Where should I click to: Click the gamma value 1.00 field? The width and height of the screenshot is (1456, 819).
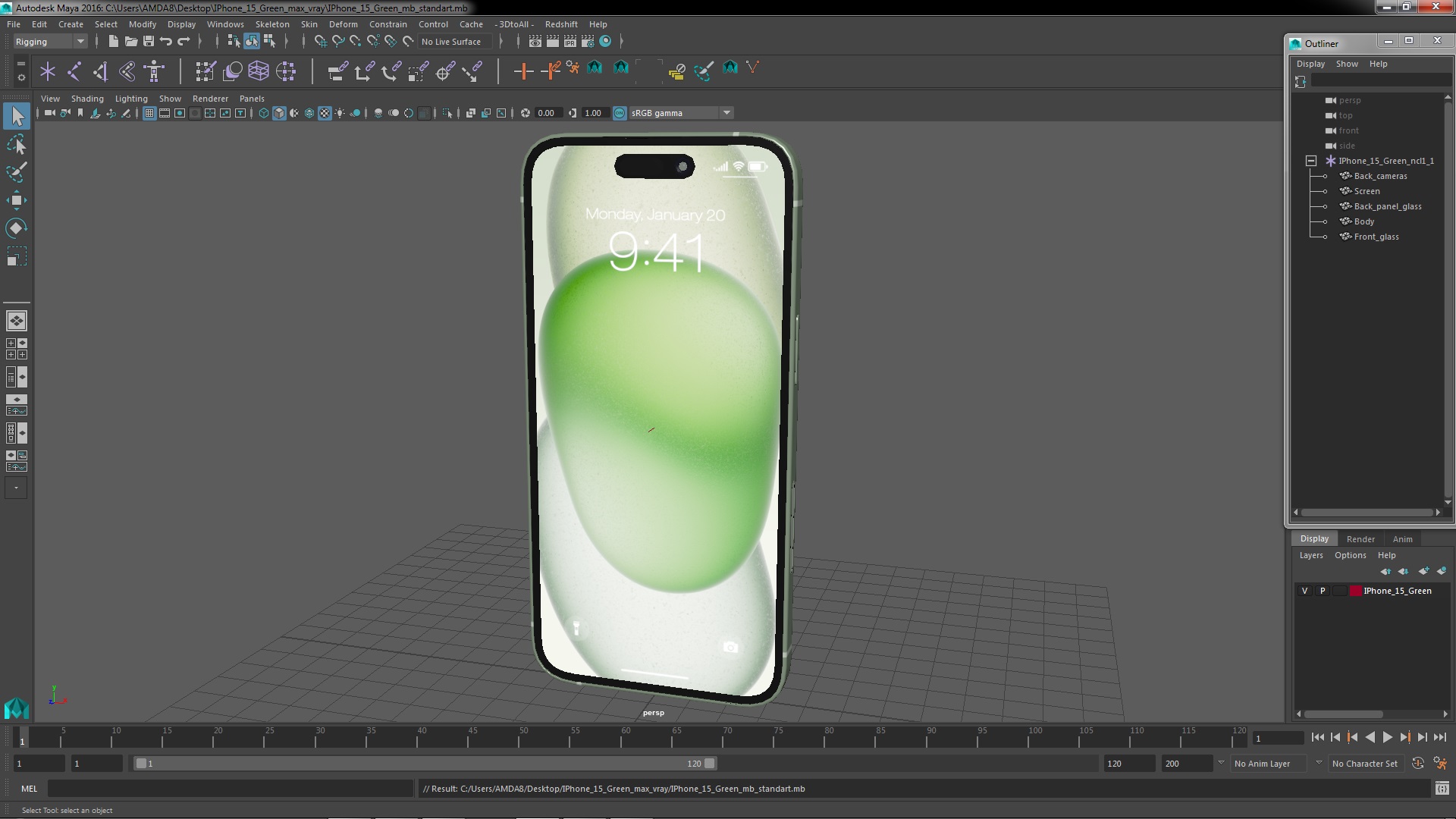tap(595, 113)
